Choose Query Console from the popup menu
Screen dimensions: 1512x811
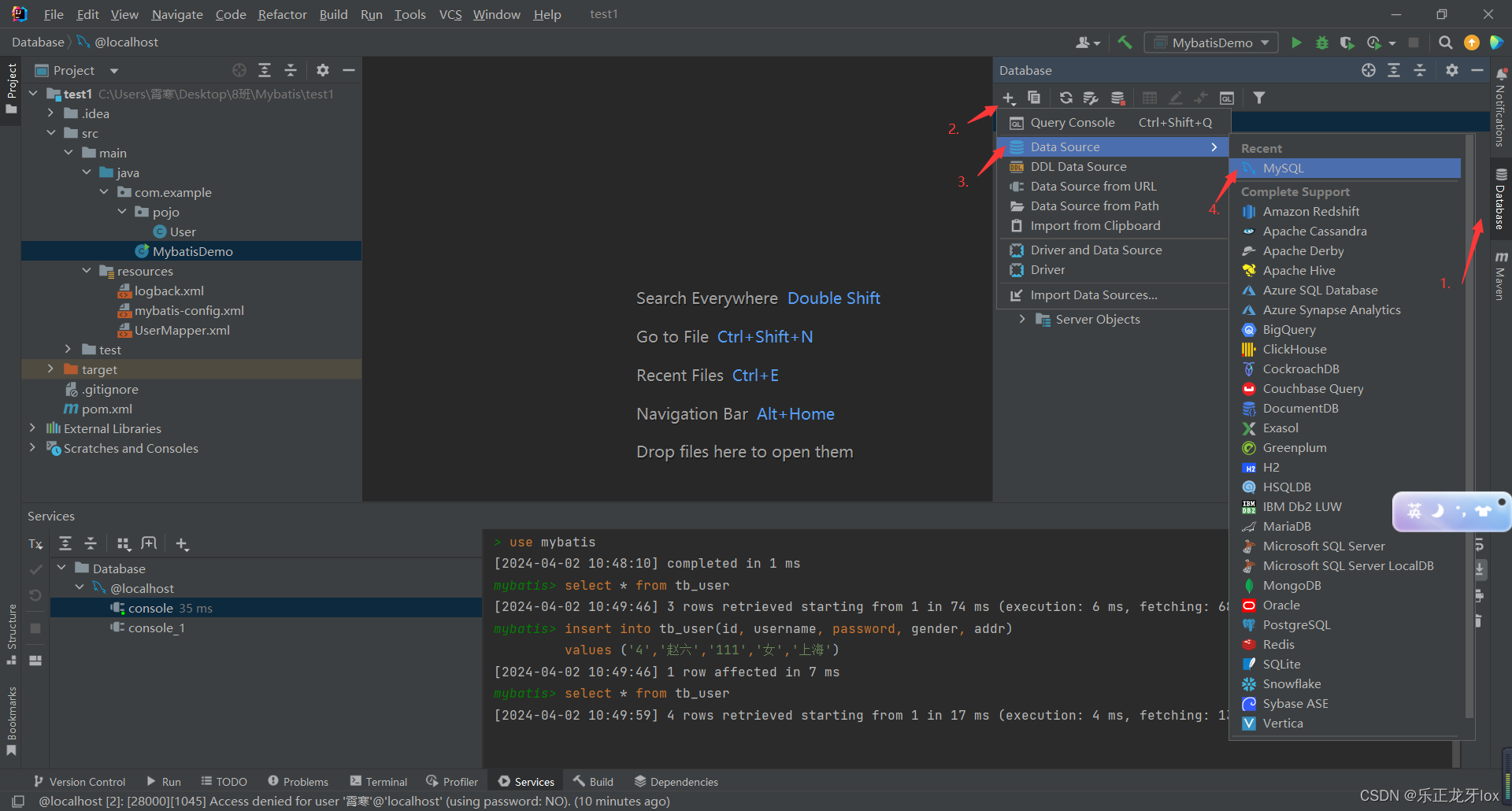tap(1111, 122)
